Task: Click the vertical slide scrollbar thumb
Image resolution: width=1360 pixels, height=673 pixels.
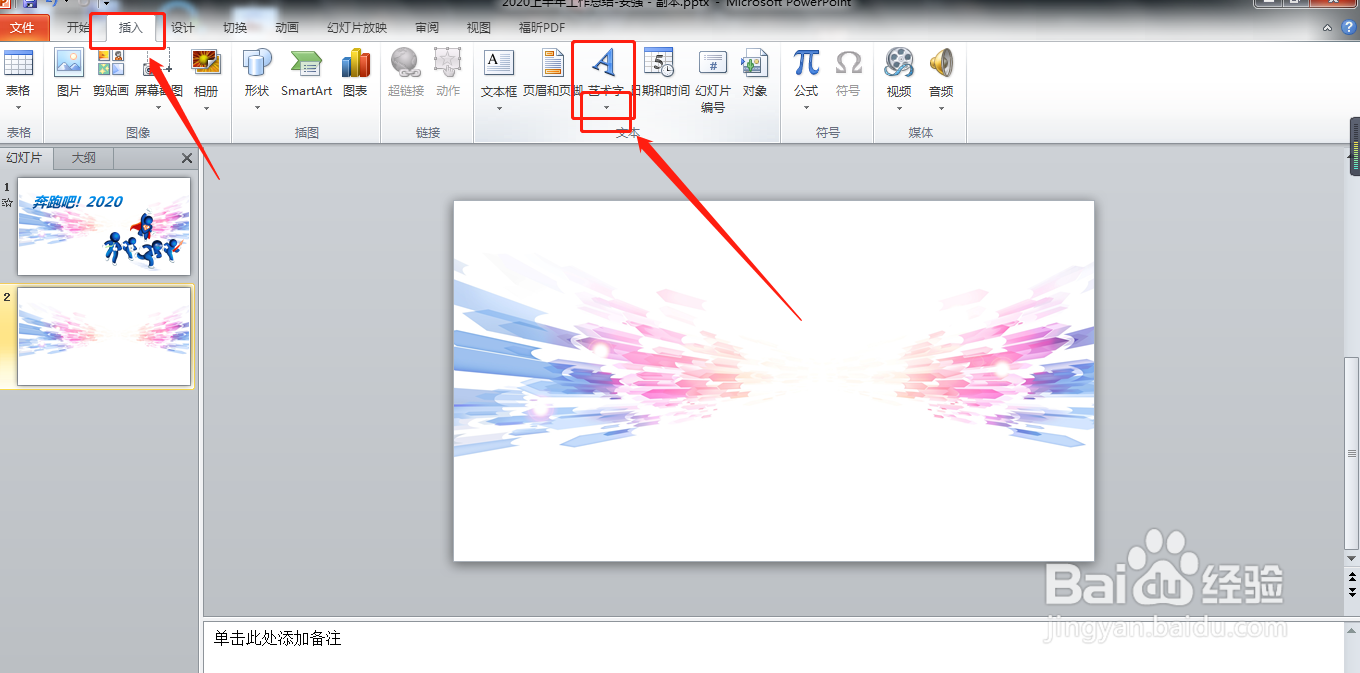Action: (1351, 454)
